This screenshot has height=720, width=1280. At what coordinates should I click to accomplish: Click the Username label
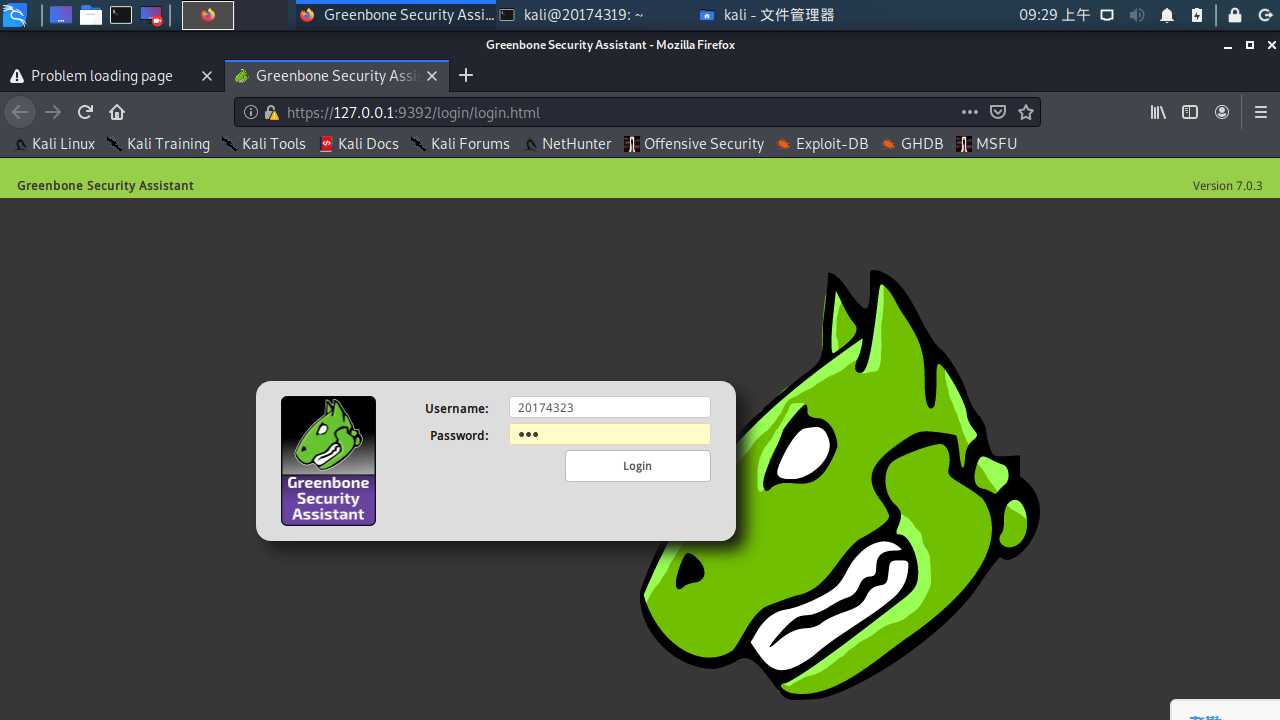point(457,408)
